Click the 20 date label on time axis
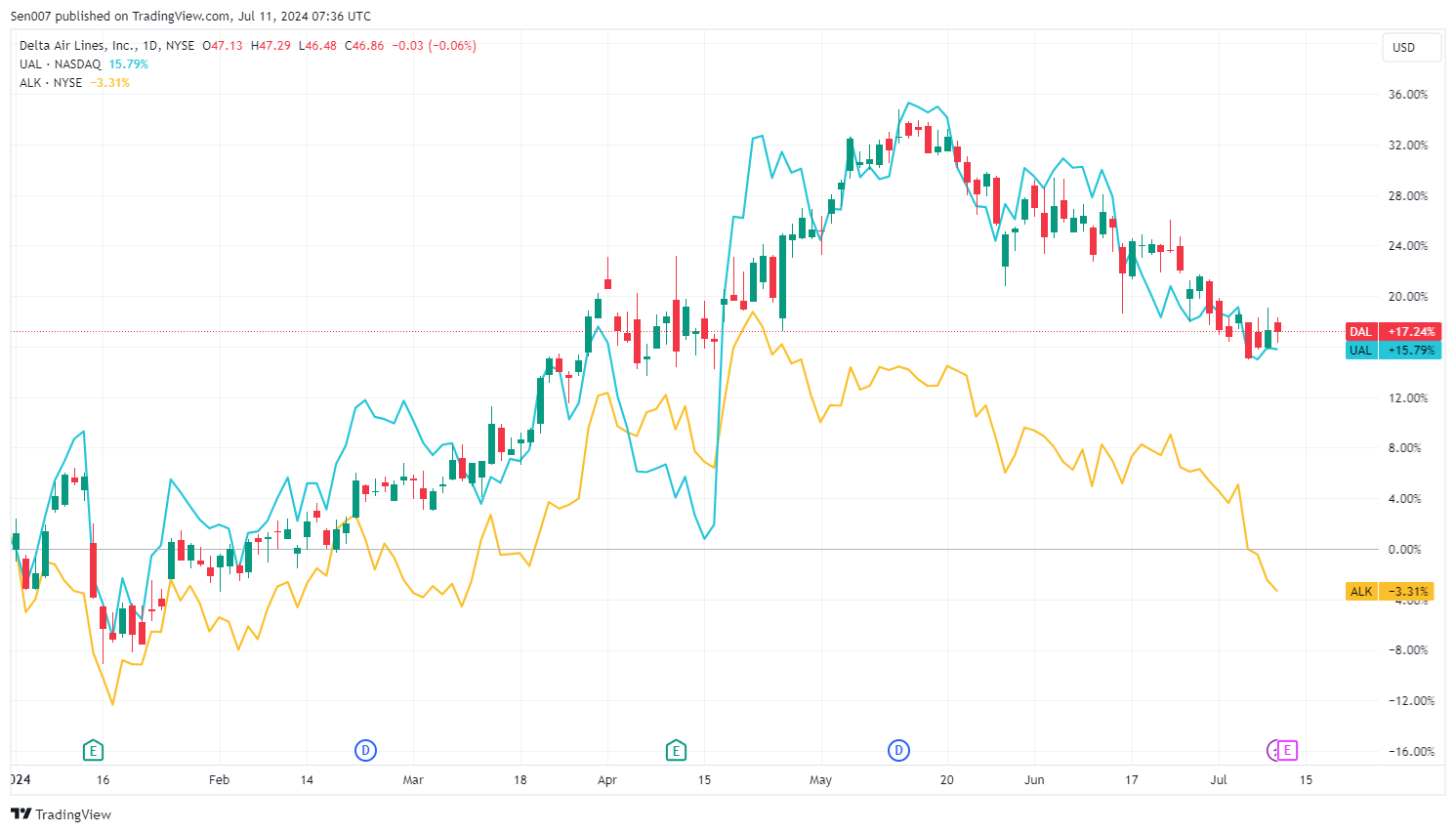 (946, 780)
